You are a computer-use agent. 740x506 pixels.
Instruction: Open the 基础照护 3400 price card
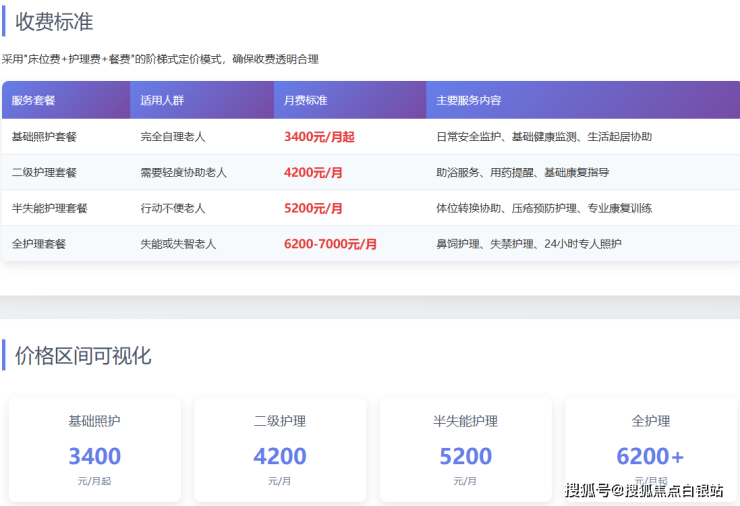click(95, 449)
